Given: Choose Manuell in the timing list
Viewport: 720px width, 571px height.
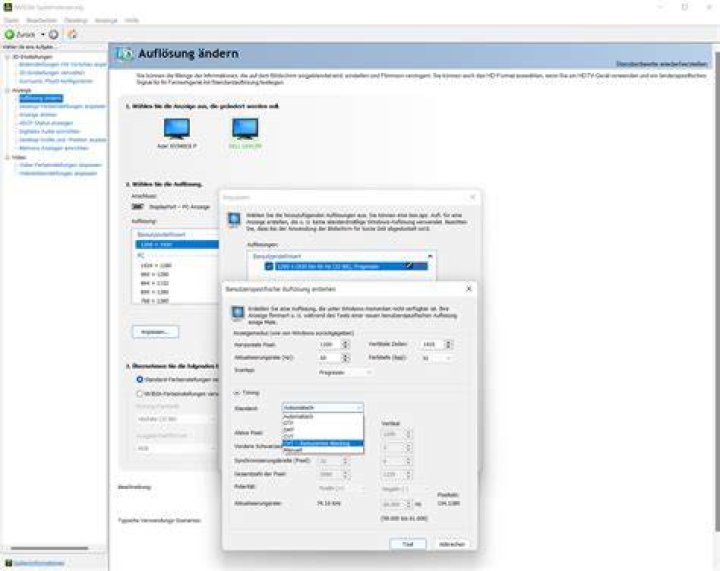Looking at the screenshot, I should coord(323,450).
